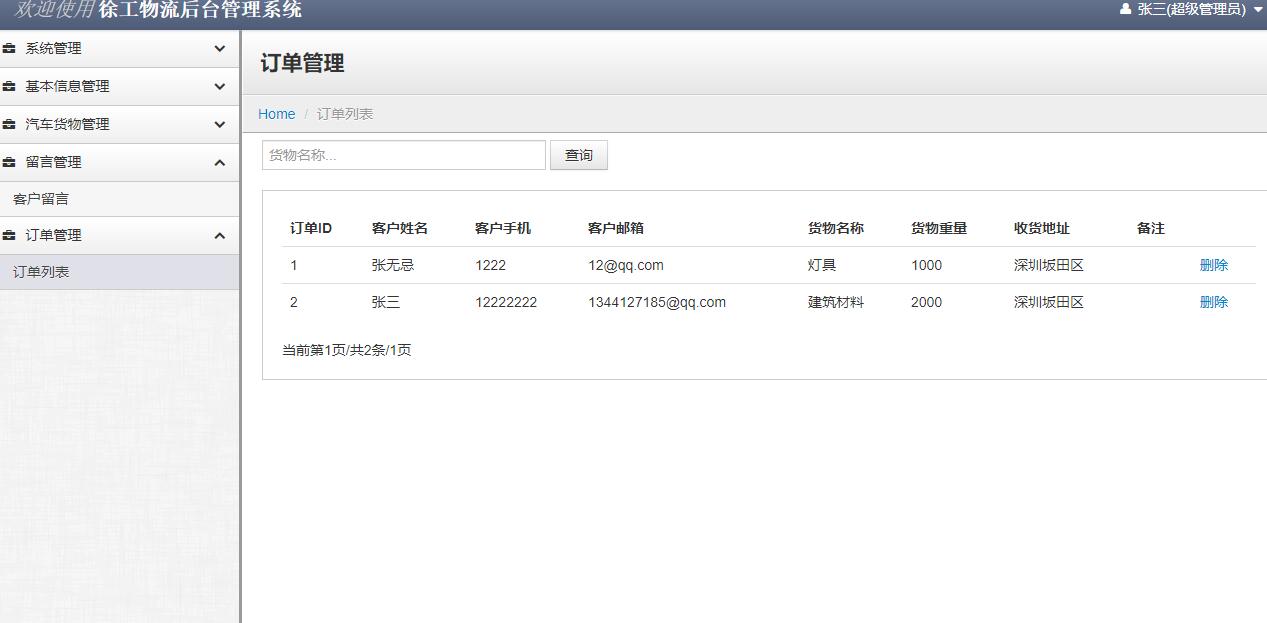Click the 汽车货物管理 sidebar icon

[11, 124]
